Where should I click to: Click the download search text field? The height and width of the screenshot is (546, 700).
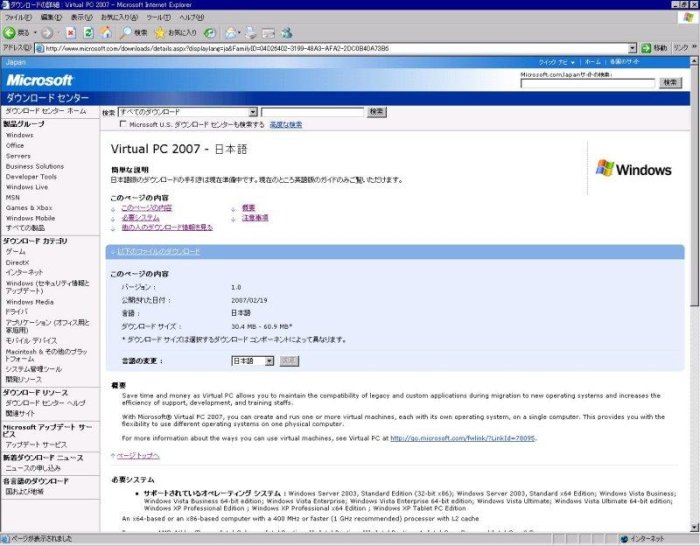[x=312, y=112]
